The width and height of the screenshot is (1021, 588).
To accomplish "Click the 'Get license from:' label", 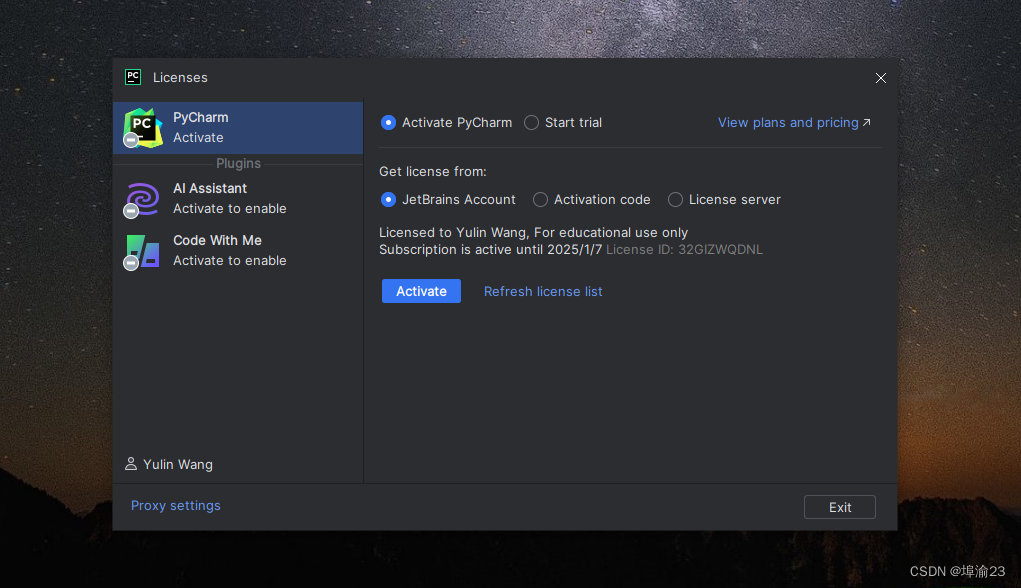I will click(x=433, y=171).
